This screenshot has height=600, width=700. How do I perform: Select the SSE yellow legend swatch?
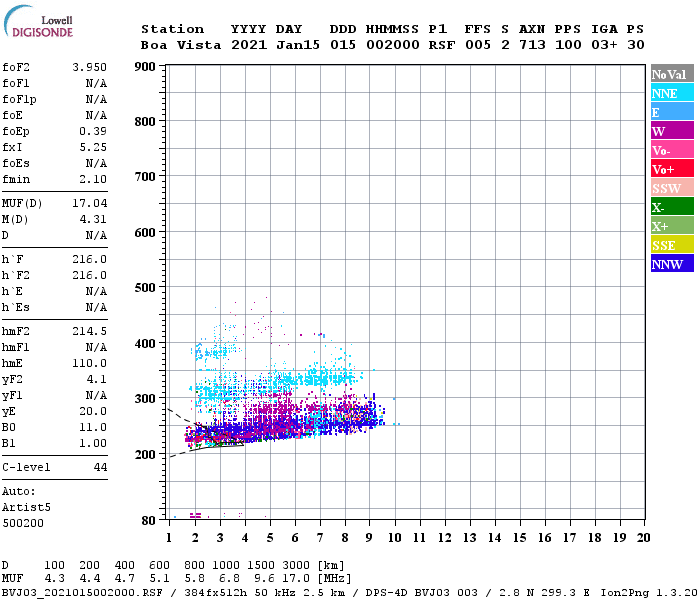[672, 245]
